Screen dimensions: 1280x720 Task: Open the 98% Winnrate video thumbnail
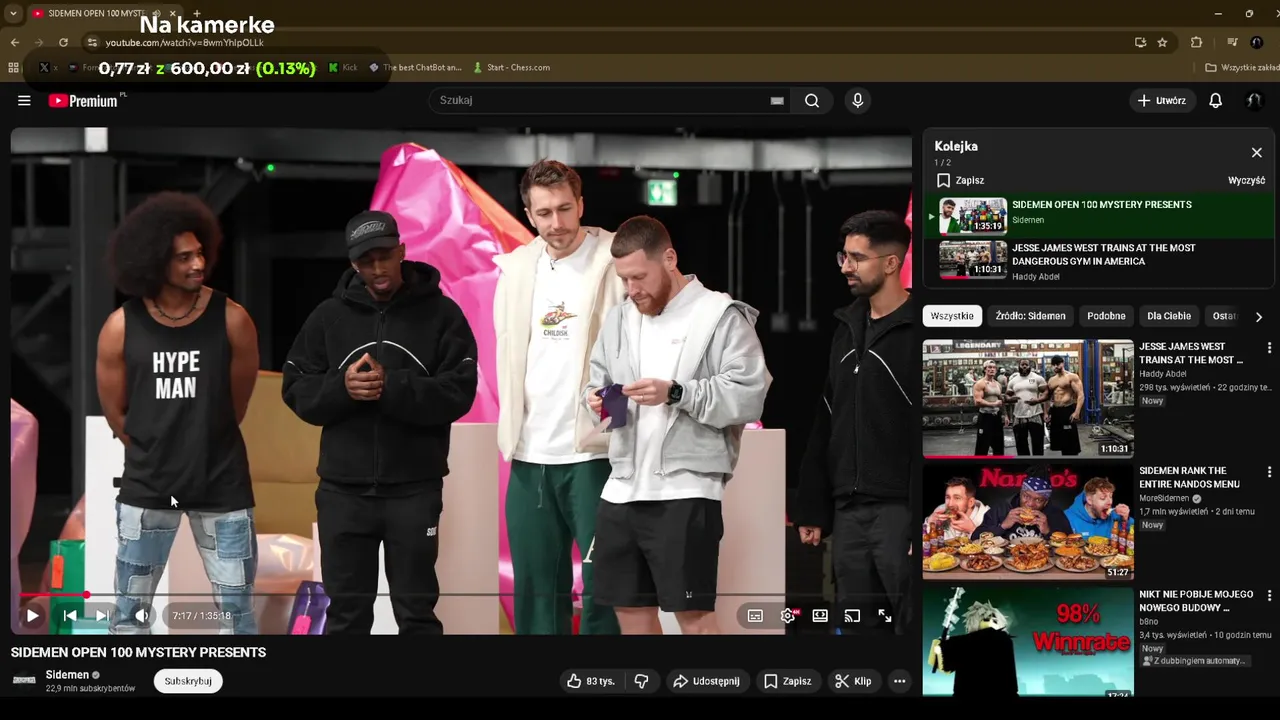[1028, 641]
